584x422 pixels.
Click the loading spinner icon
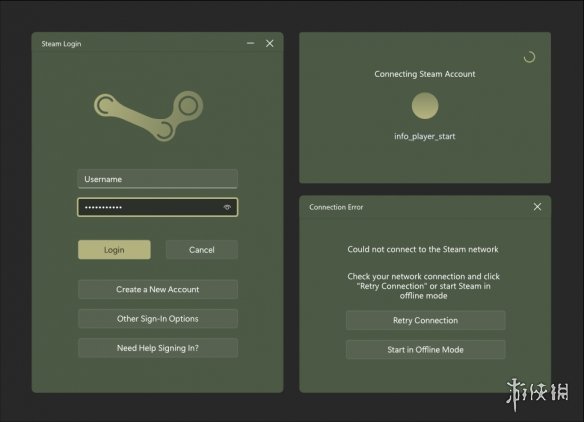pos(529,57)
